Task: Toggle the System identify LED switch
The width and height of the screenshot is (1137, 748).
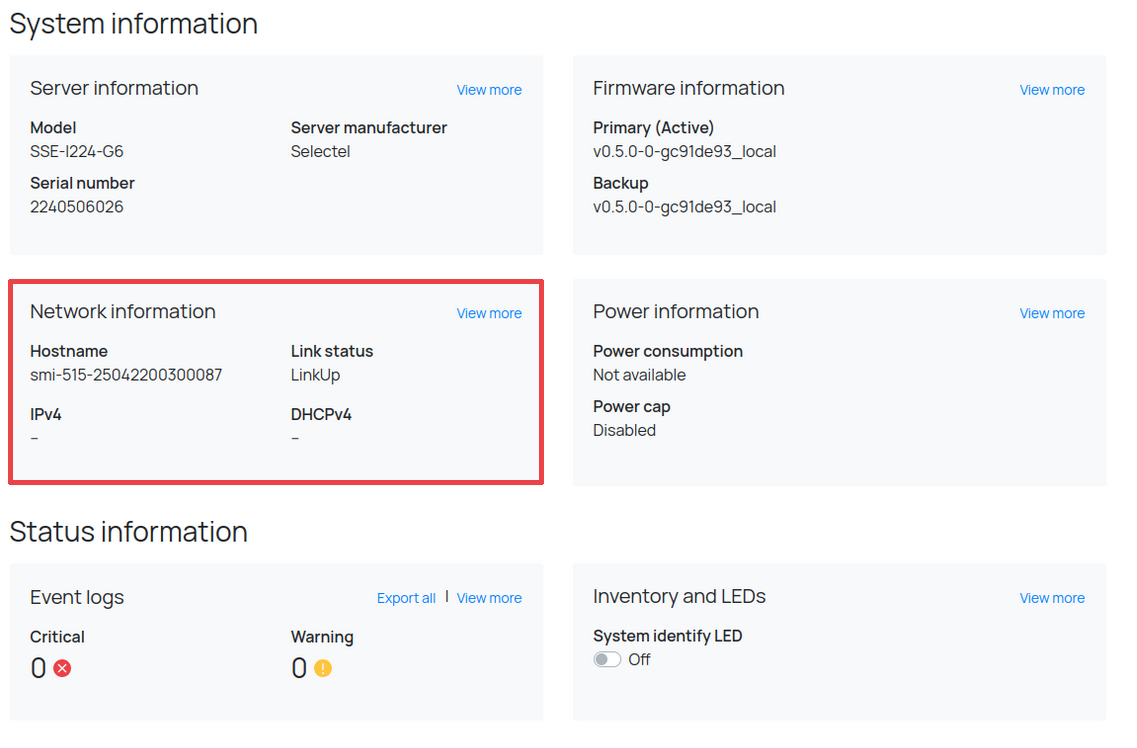Action: click(607, 660)
